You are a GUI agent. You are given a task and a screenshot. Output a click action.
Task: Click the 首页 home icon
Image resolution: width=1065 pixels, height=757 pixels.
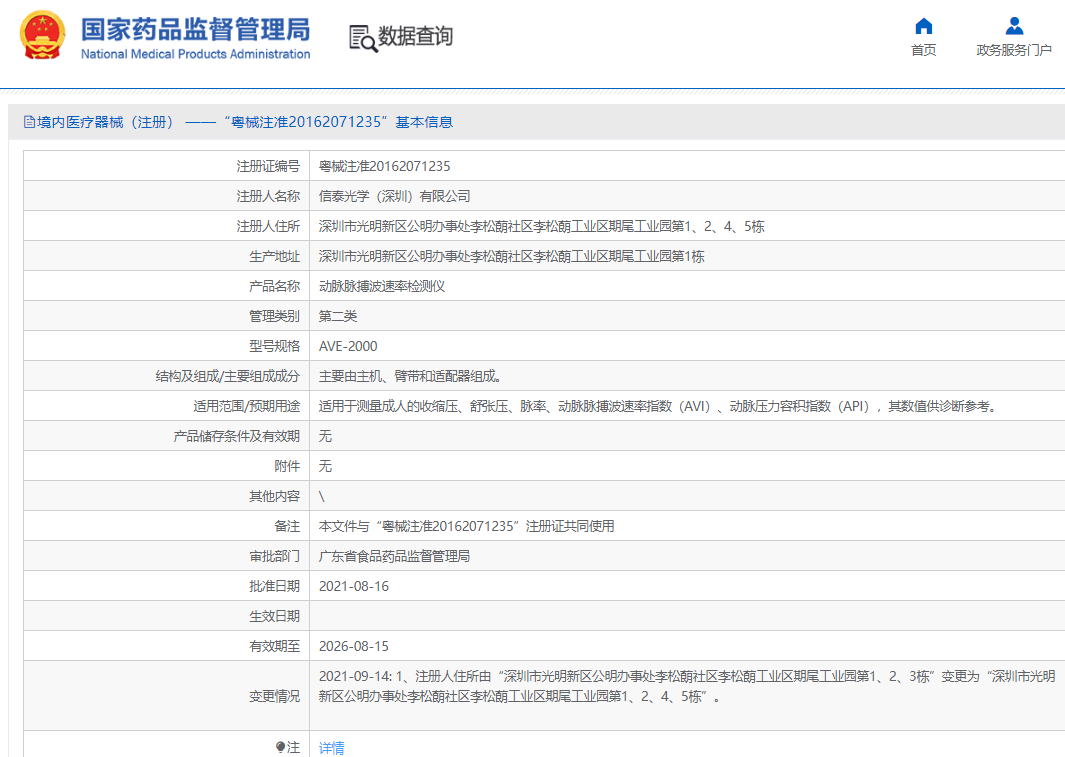tap(923, 26)
